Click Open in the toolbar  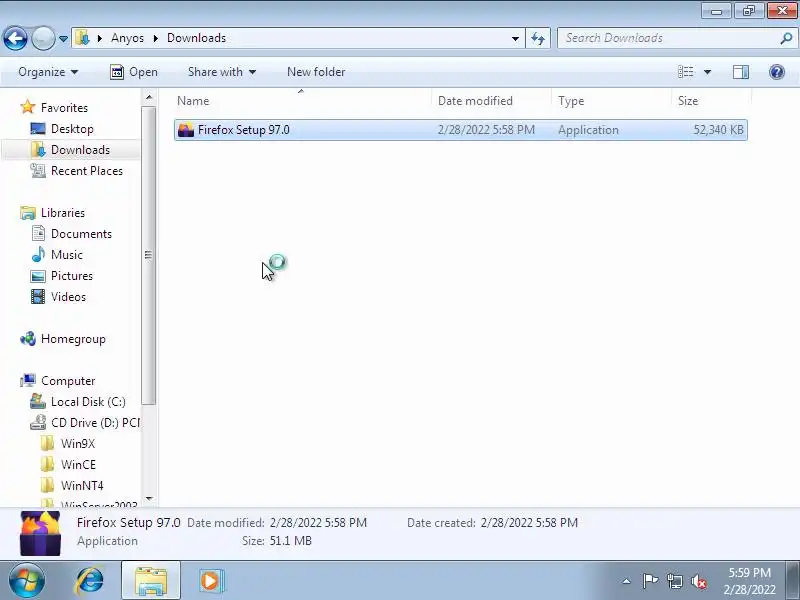134,72
